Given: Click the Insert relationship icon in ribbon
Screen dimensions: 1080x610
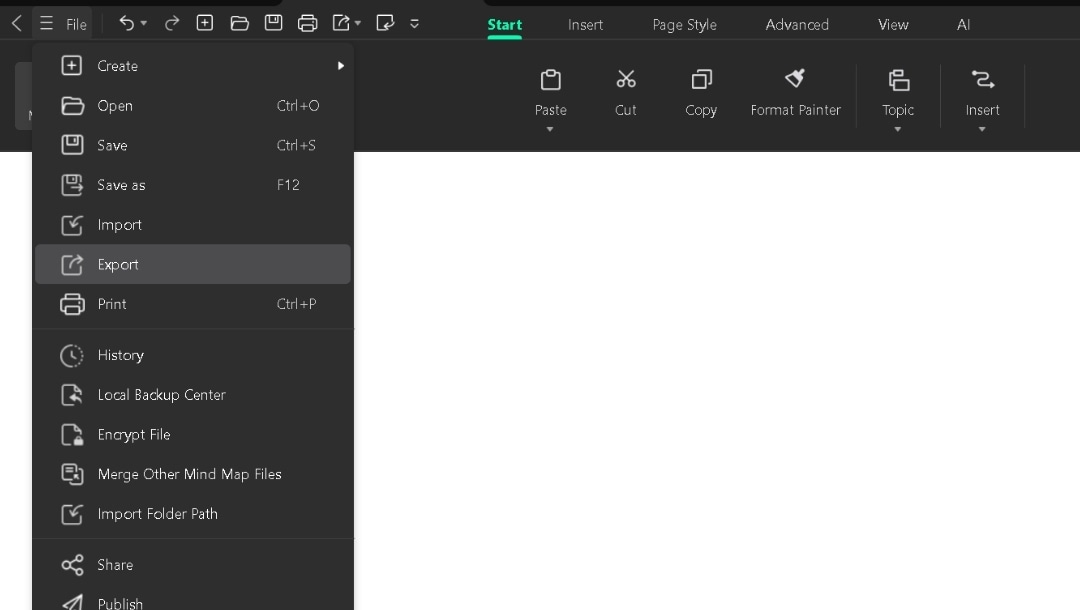Looking at the screenshot, I should click(x=982, y=80).
